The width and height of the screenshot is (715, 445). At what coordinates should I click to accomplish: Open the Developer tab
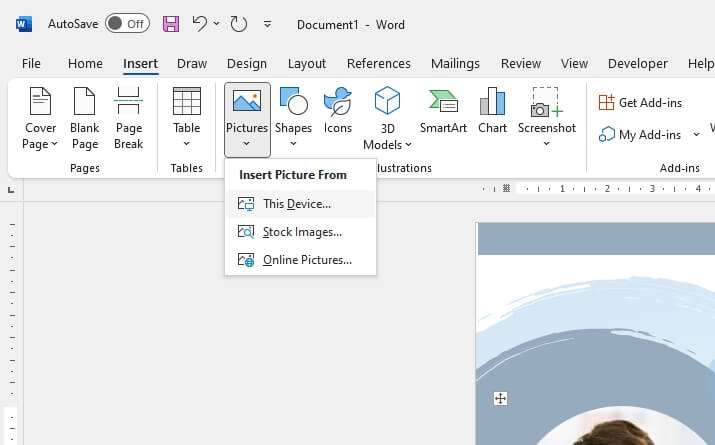coord(637,63)
